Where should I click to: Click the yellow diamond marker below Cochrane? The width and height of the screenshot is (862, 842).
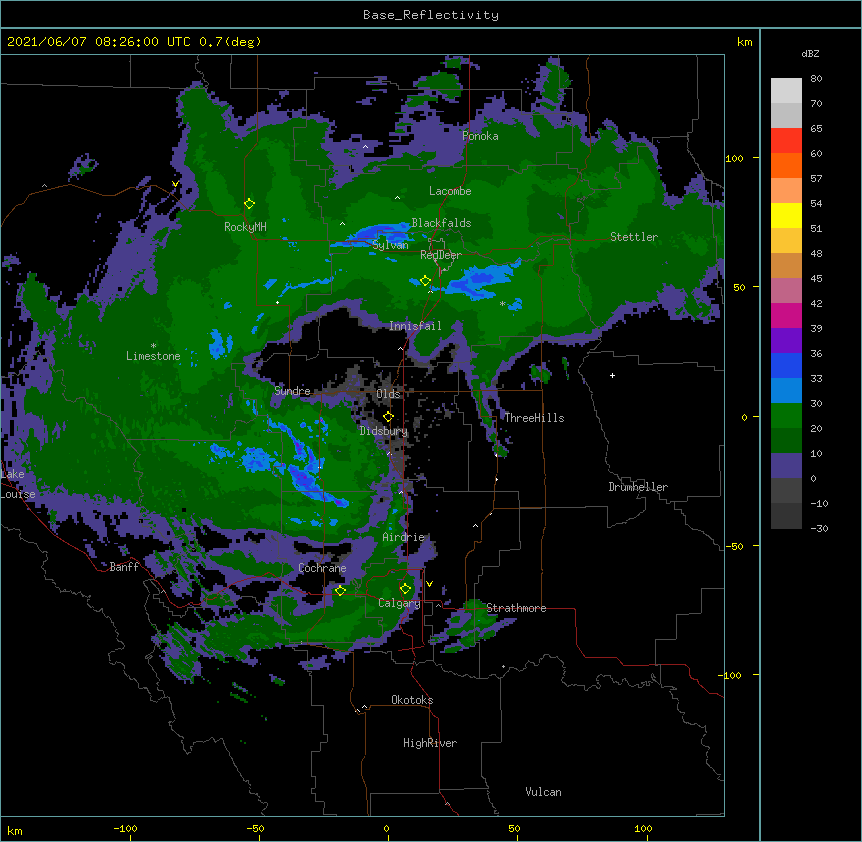(x=340, y=591)
